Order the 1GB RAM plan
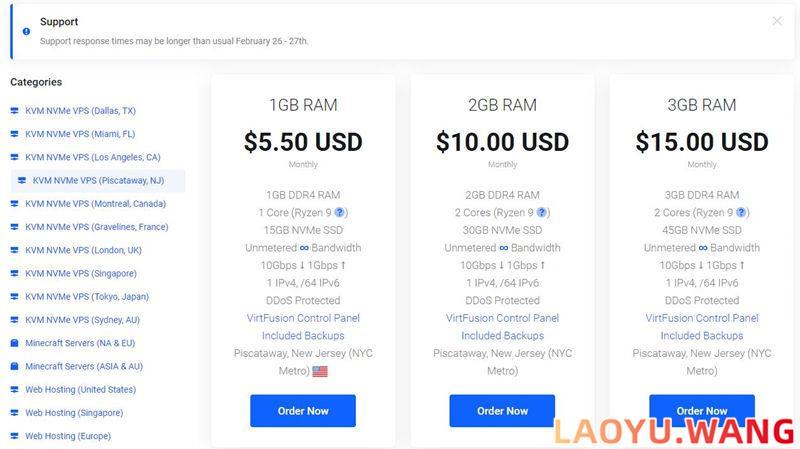Viewport: 800px width, 449px height. point(303,411)
